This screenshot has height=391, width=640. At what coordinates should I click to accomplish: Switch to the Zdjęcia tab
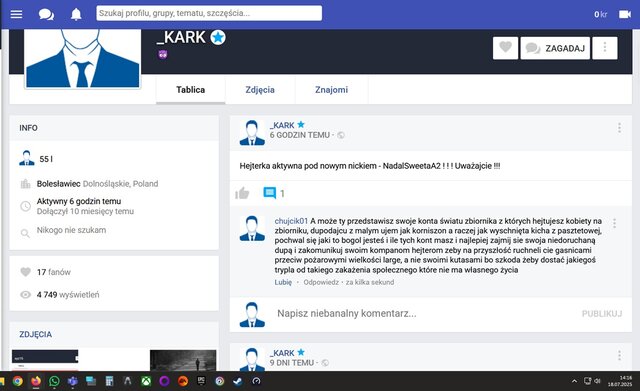coord(260,90)
